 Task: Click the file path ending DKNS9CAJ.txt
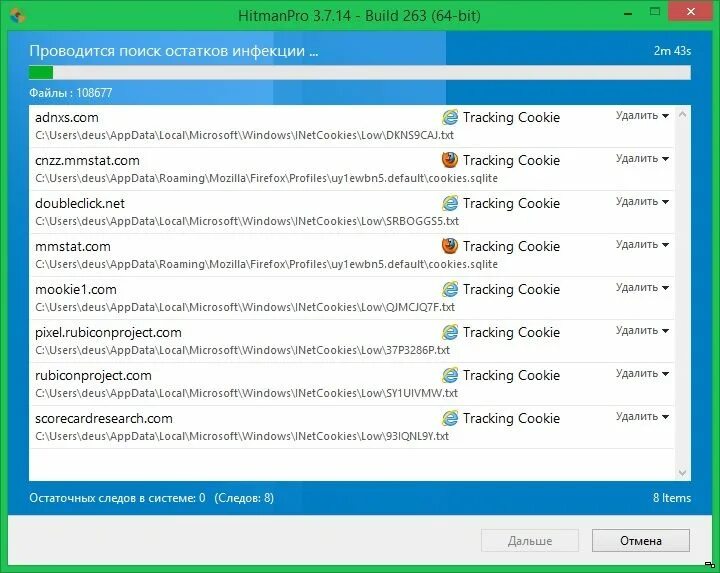[244, 135]
